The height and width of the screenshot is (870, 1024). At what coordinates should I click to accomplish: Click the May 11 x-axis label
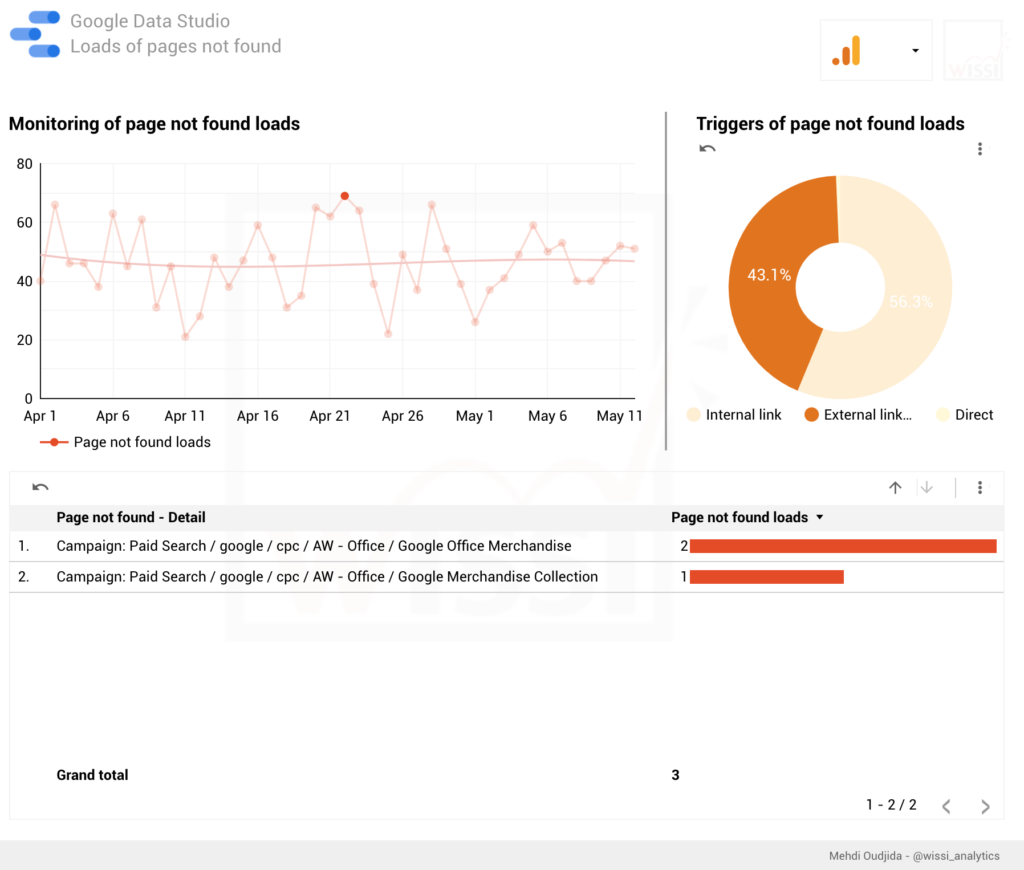pos(619,416)
